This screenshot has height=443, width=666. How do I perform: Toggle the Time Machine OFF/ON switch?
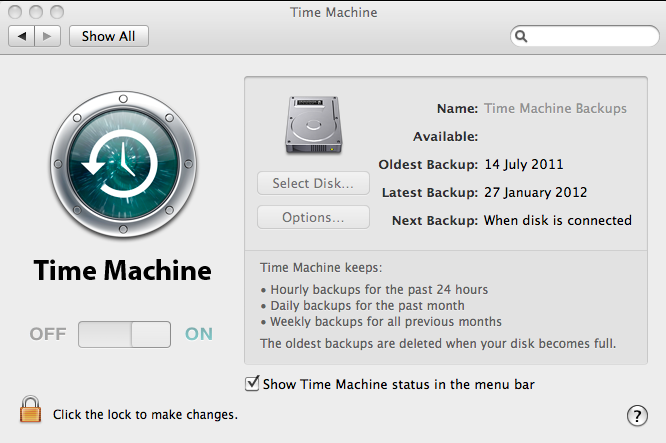click(x=124, y=334)
